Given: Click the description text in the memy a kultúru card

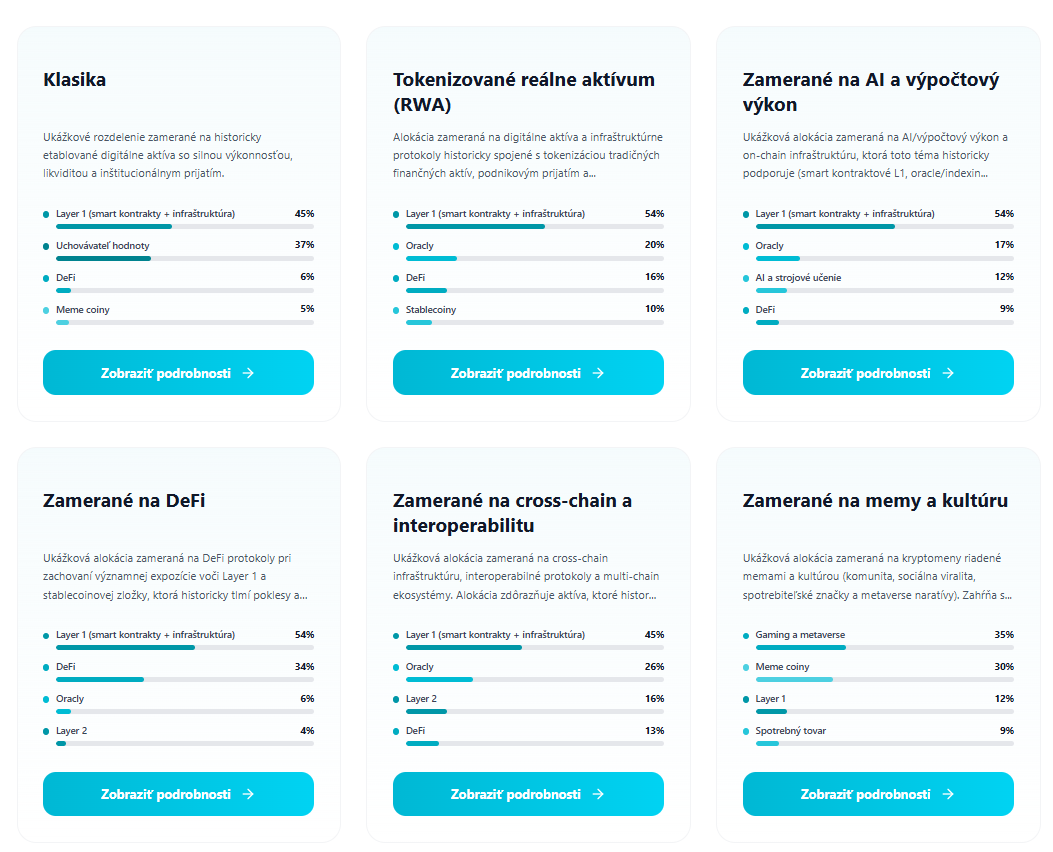Looking at the screenshot, I should click(877, 576).
